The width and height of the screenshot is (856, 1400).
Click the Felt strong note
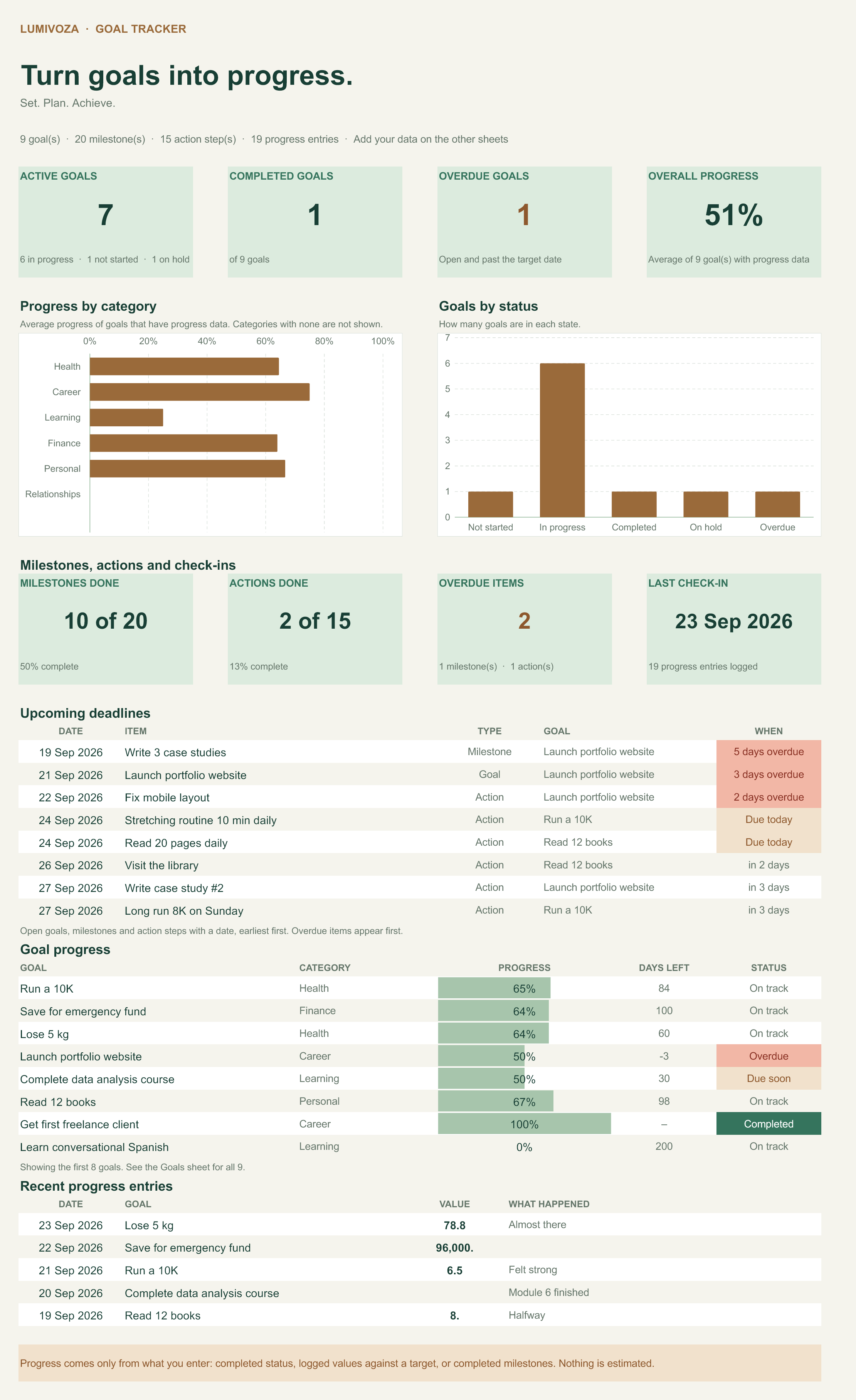tap(533, 1270)
